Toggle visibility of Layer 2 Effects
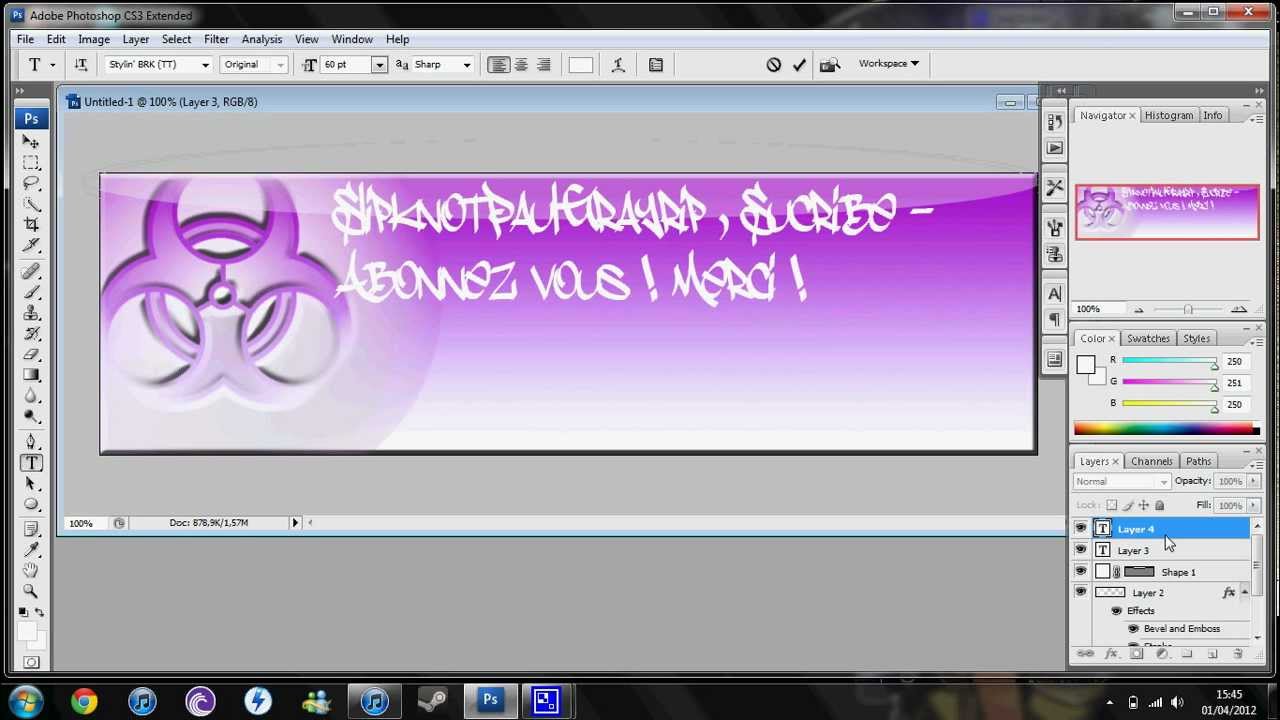 1117,611
